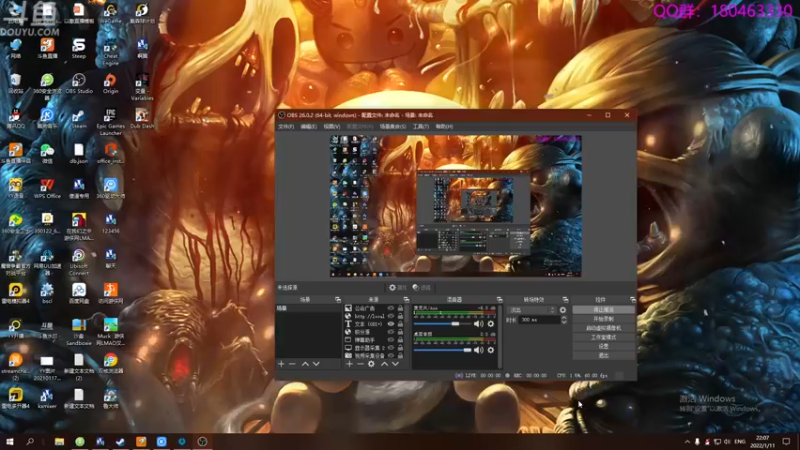Adjust the 桌面音频 volume slider
Viewport: 800px width, 450px height.
point(442,350)
